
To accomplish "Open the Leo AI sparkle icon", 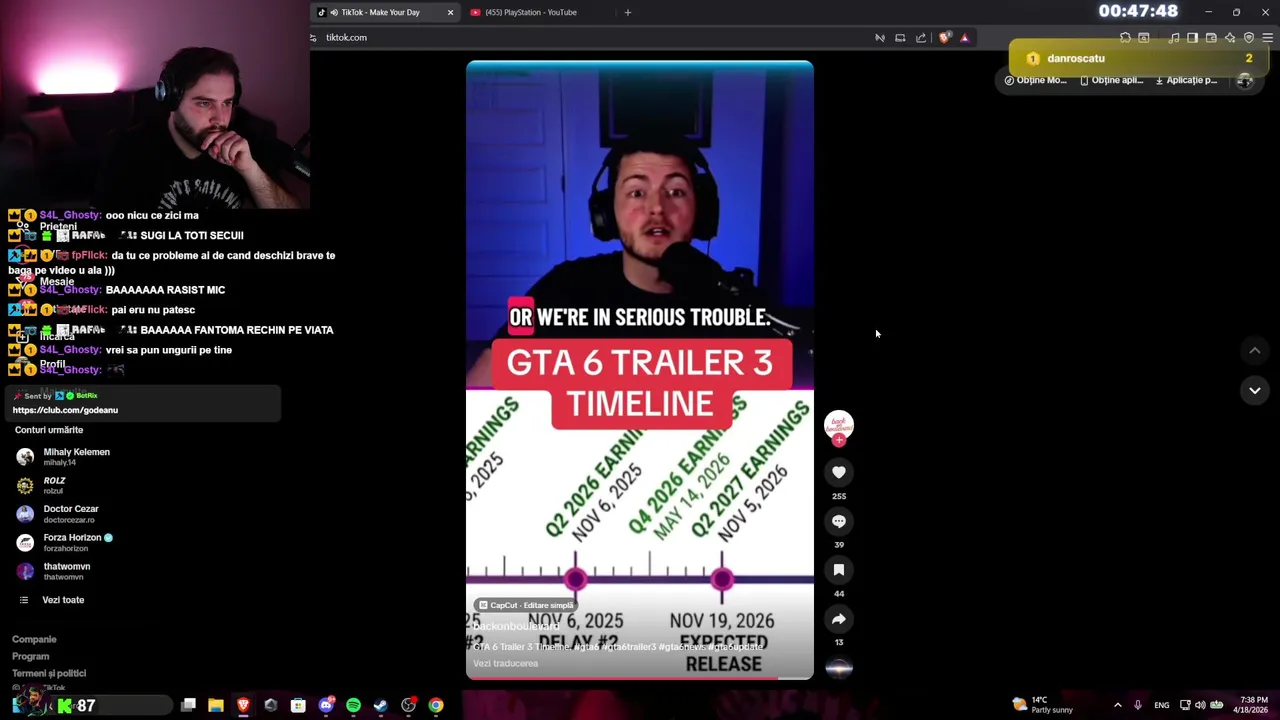I will click(x=1230, y=38).
